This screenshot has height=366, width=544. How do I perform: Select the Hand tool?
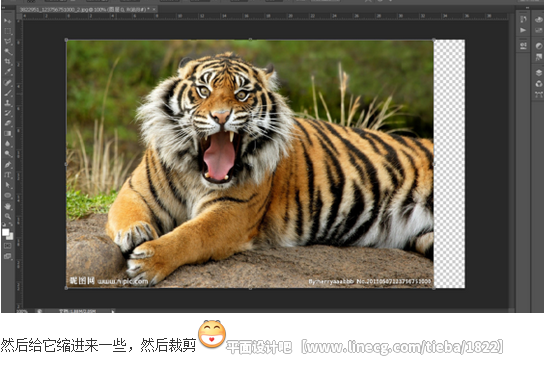tap(8, 206)
